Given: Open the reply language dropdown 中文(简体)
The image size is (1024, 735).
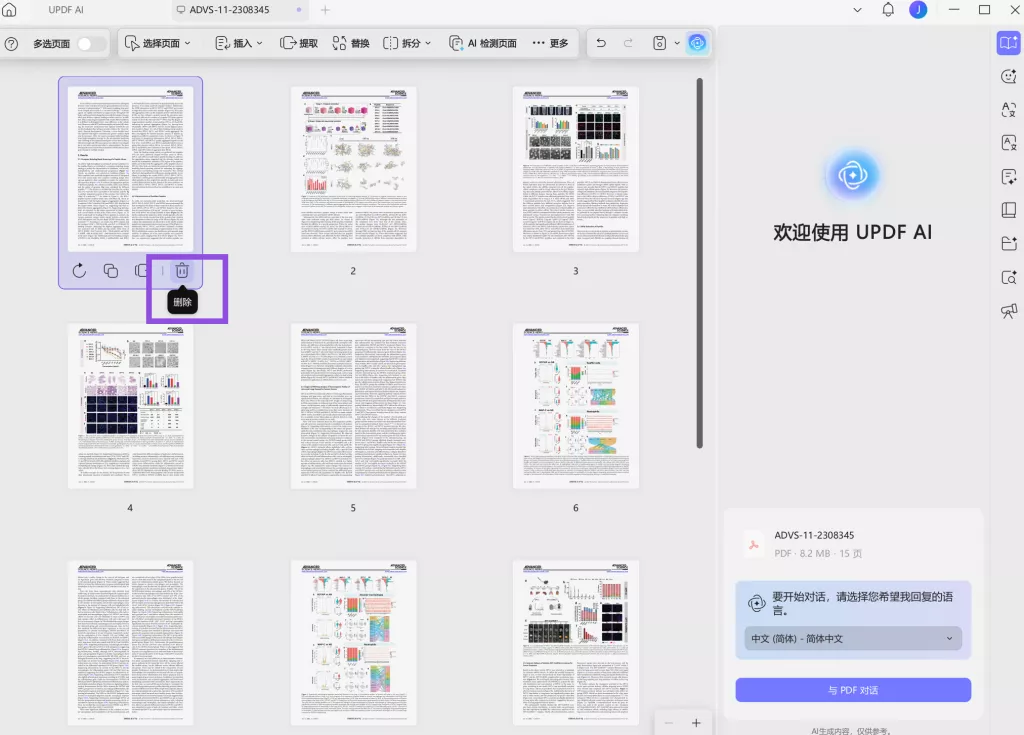Looking at the screenshot, I should pyautogui.click(x=851, y=638).
